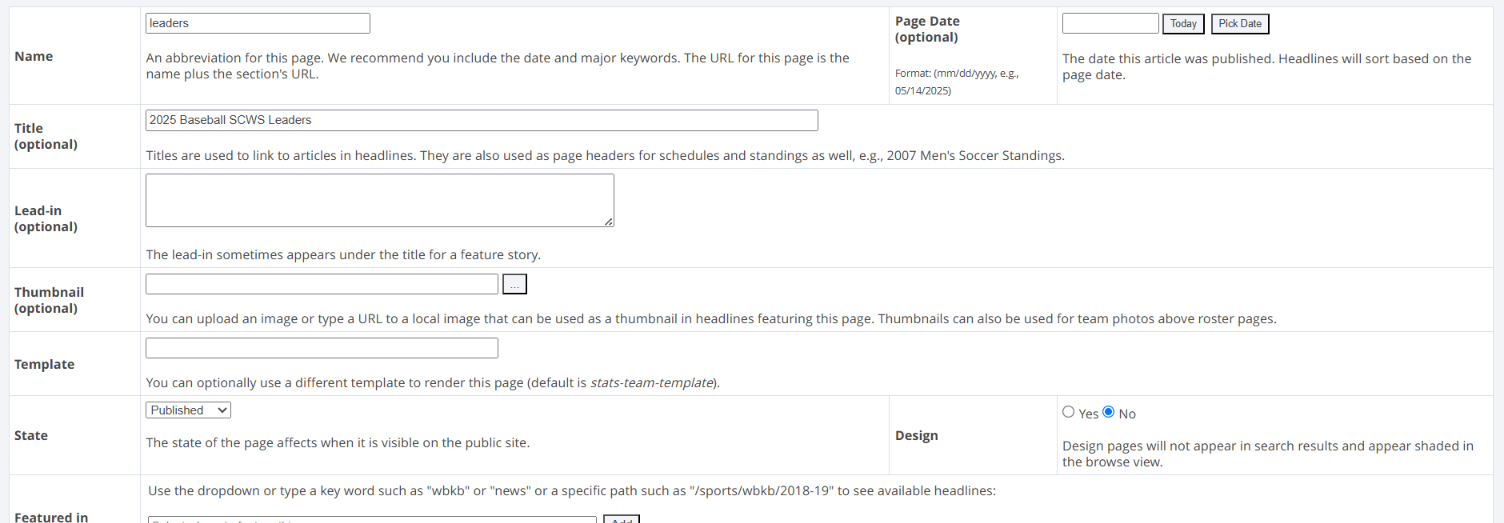Click the "State" row label
Image resolution: width=1504 pixels, height=523 pixels.
pos(31,436)
